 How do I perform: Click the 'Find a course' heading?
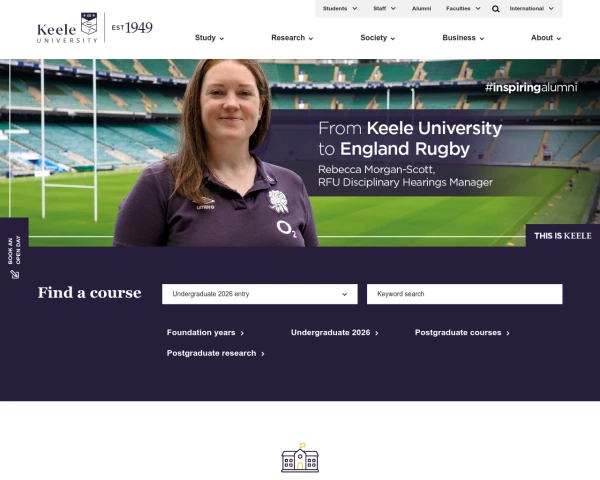pyautogui.click(x=90, y=293)
